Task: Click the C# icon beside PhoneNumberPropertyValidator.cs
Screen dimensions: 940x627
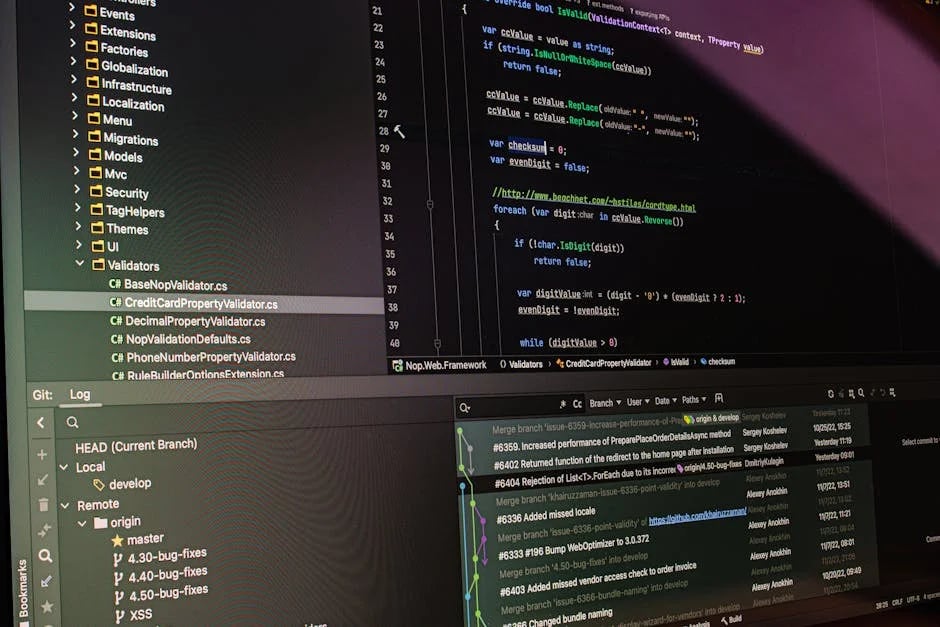Action: (x=118, y=358)
